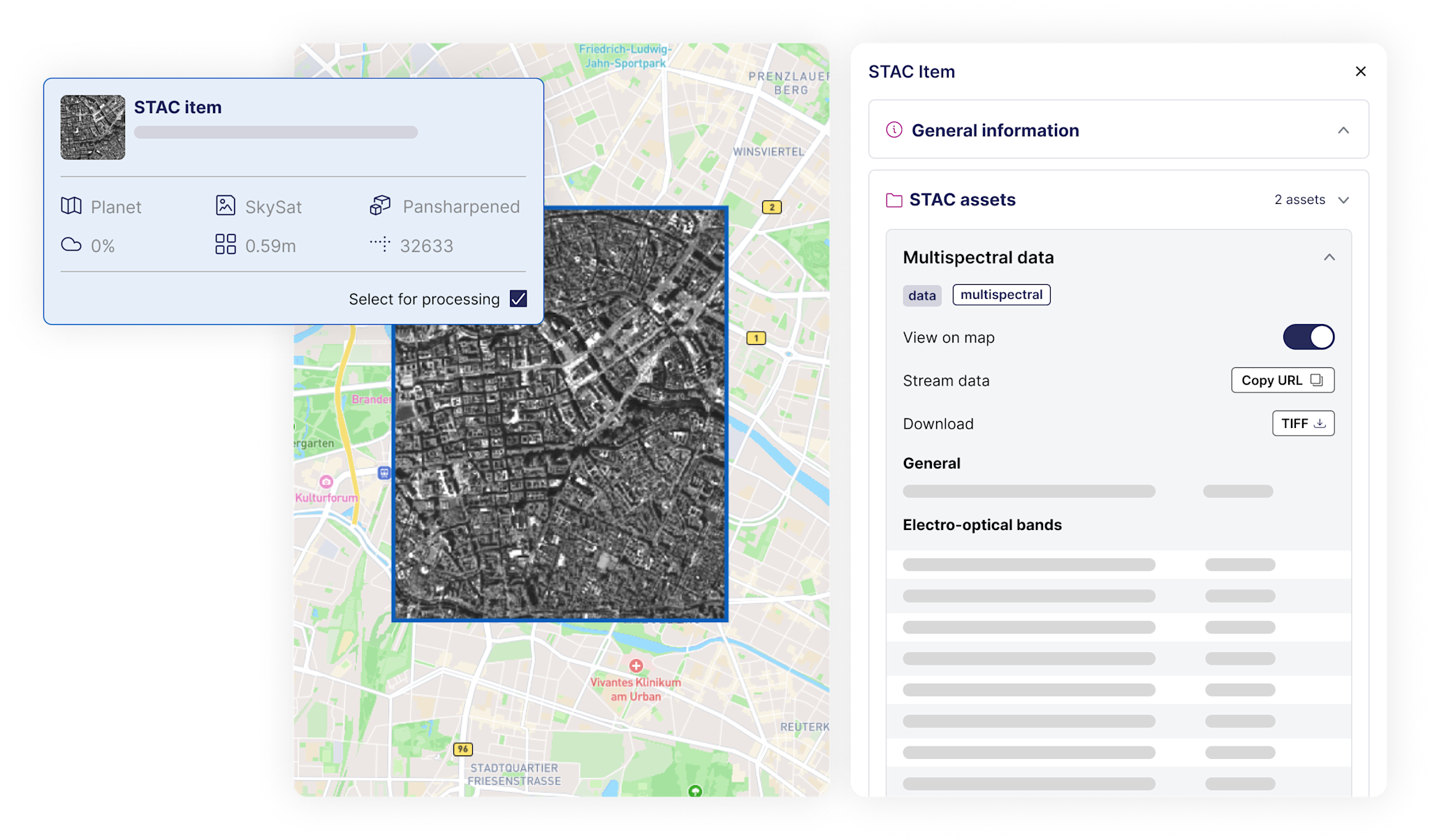Uncheck the Select for processing checkbox
1430x840 pixels.
click(518, 299)
